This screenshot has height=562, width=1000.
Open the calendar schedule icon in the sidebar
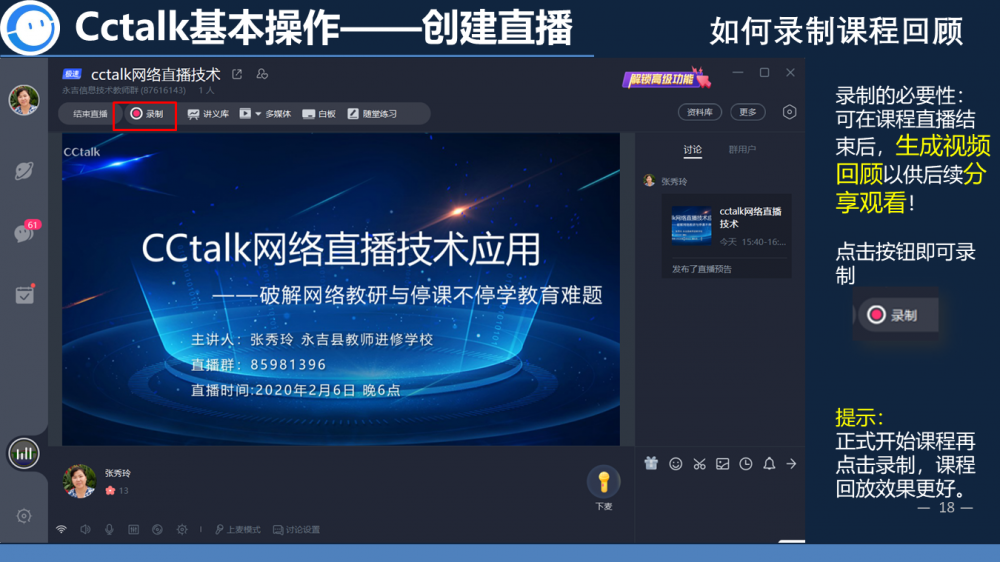click(24, 295)
